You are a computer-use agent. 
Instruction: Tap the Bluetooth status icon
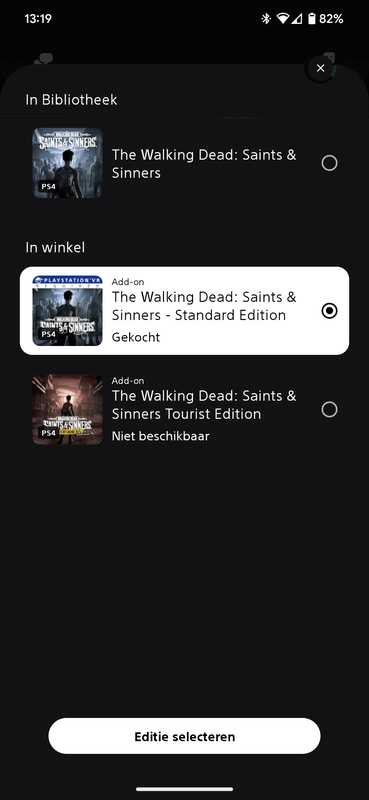[265, 19]
